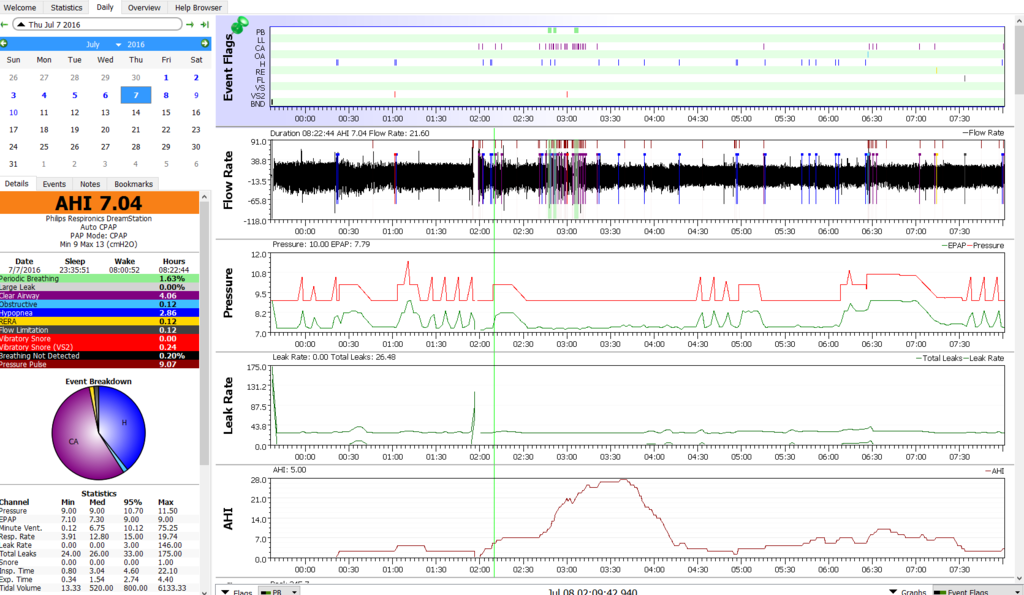The image size is (1024, 595).
Task: Go to the next day arrow
Action: 189,23
